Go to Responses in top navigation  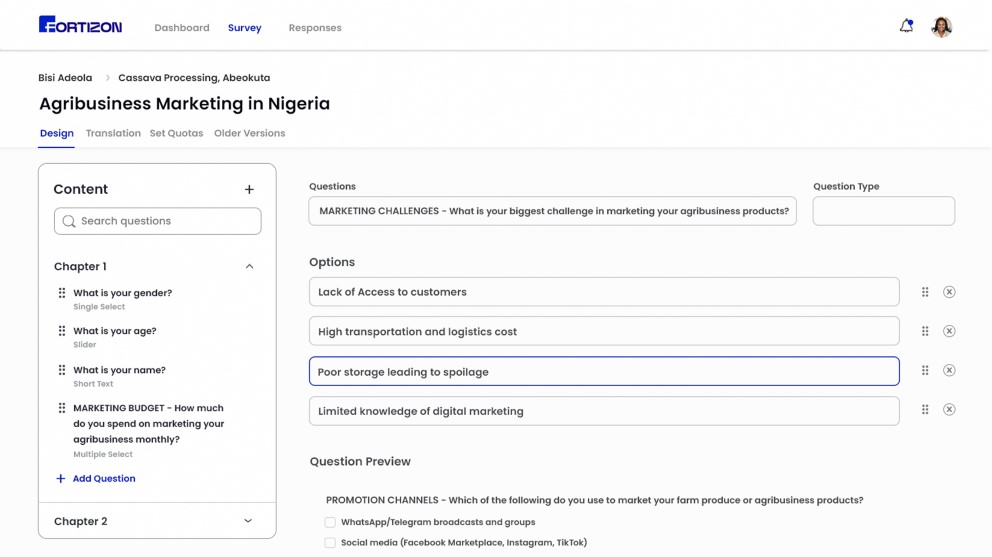tap(315, 28)
